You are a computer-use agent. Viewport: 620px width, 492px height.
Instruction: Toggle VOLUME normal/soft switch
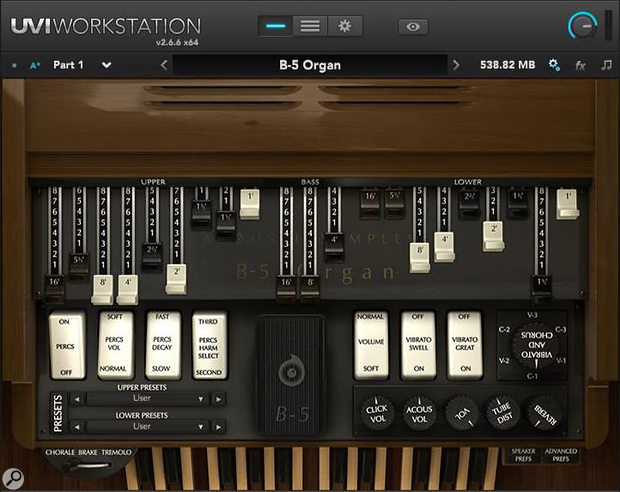[371, 345]
